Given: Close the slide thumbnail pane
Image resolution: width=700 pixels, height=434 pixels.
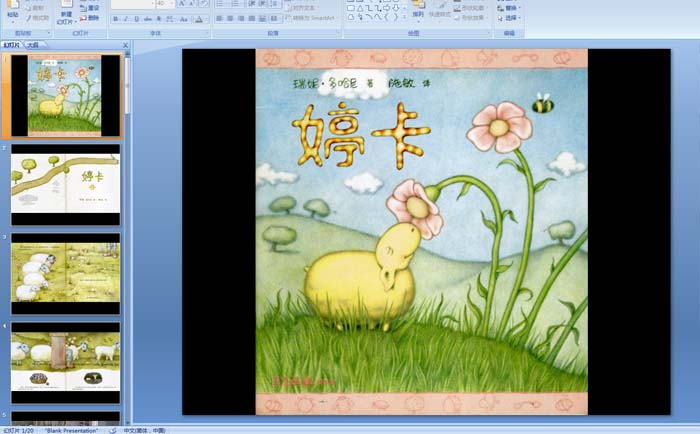Looking at the screenshot, I should click(125, 45).
